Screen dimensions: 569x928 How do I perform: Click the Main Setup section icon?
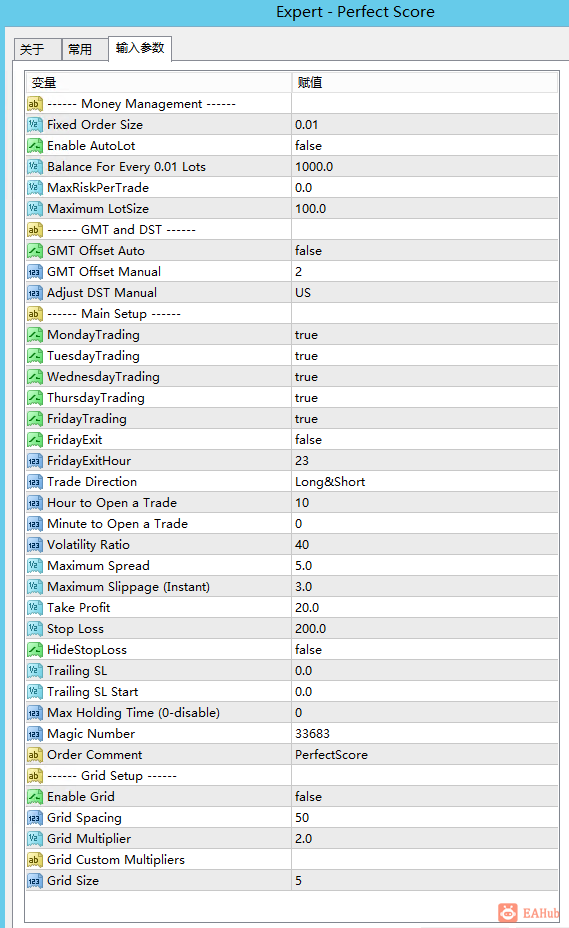click(x=35, y=314)
